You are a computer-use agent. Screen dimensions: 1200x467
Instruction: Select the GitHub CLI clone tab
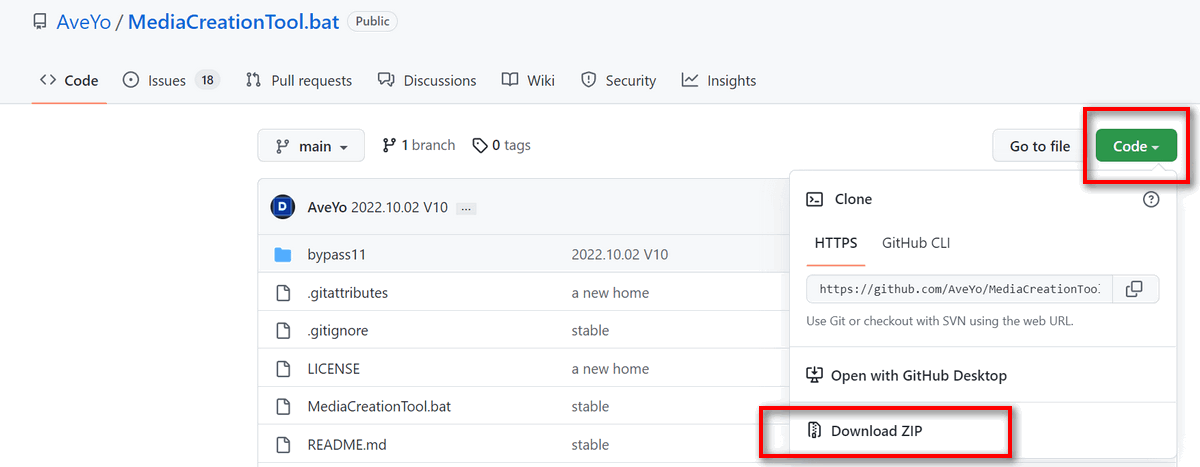[x=916, y=242]
